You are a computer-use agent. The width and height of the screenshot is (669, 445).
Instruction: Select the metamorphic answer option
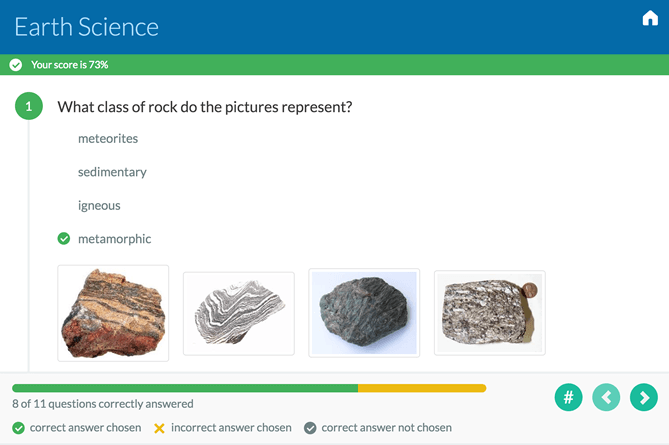[114, 239]
